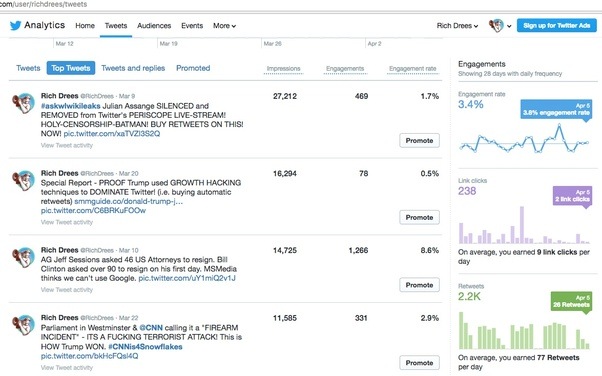Click the 26 Retweets tooltip
Viewport: 602px width, 376px height.
[571, 301]
